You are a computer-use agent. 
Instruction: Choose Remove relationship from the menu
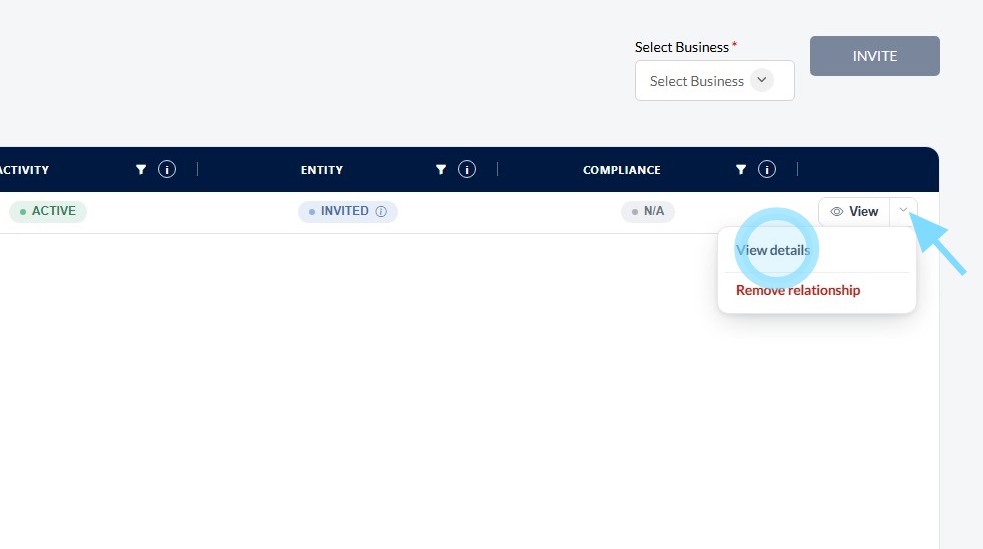(798, 290)
